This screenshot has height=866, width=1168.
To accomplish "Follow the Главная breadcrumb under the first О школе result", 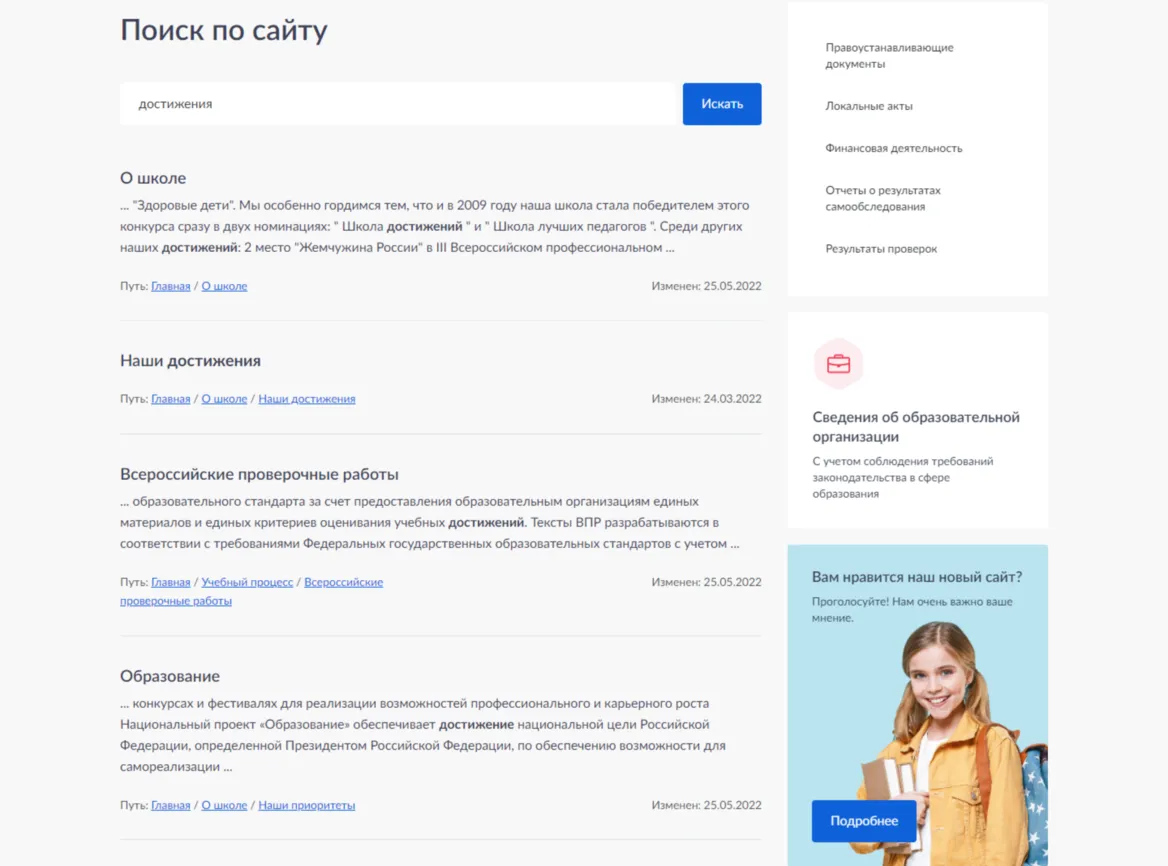I will pos(171,286).
